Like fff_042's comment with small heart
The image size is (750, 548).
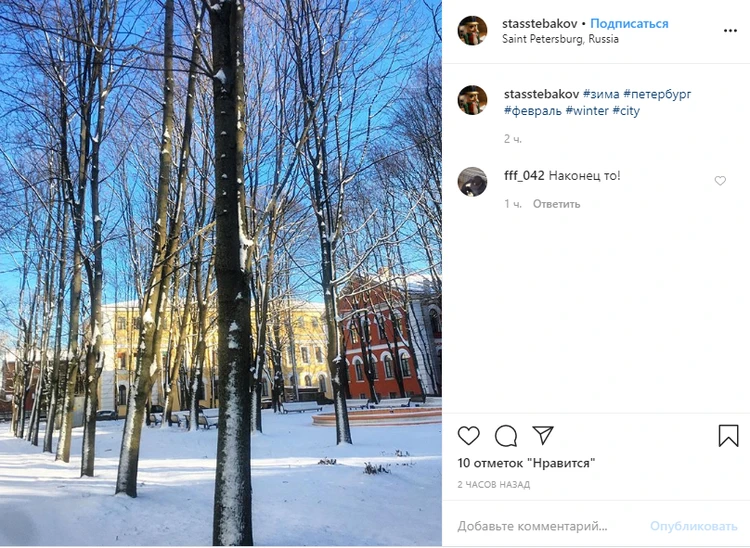coord(720,181)
